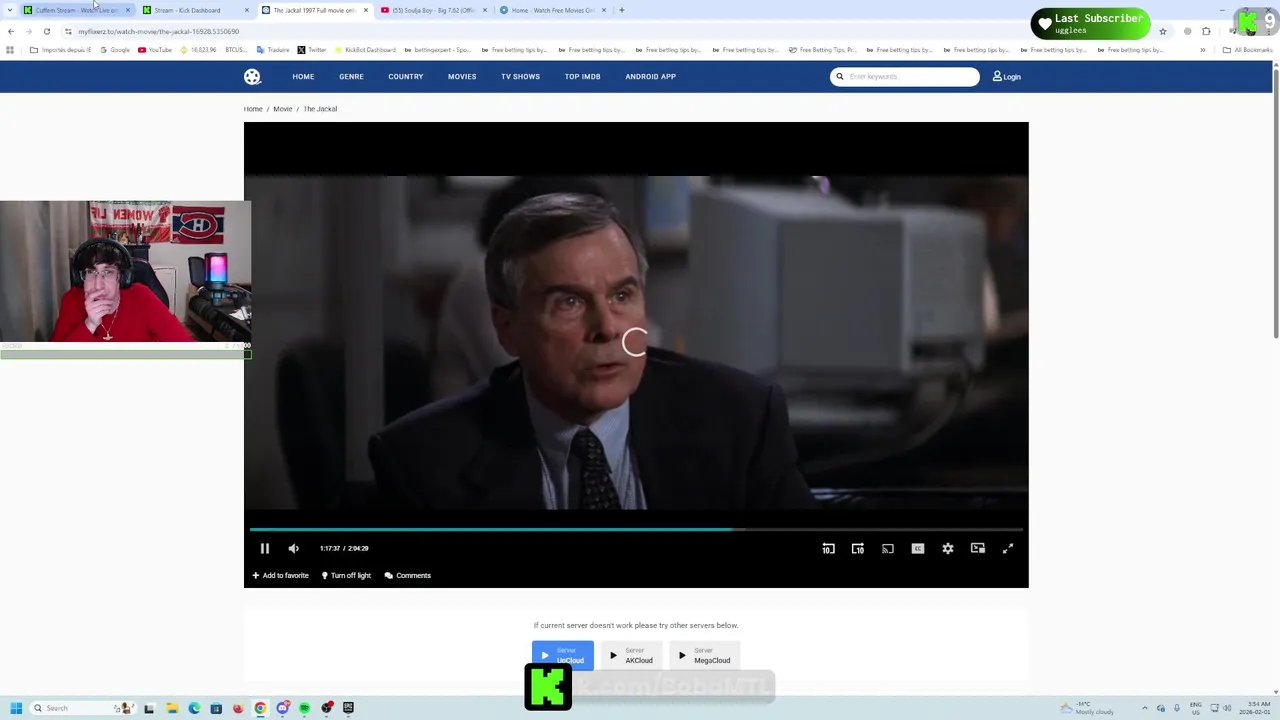
Task: Go to the MOVIES section
Action: coord(462,76)
